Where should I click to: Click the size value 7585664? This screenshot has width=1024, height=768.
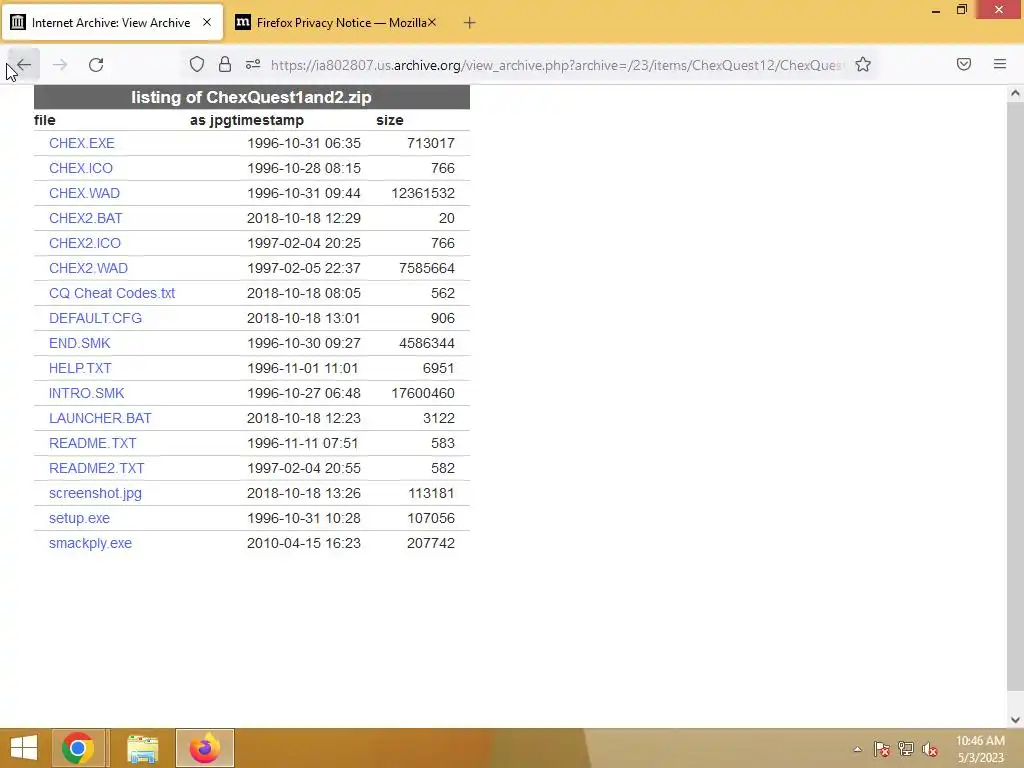pyautogui.click(x=426, y=268)
